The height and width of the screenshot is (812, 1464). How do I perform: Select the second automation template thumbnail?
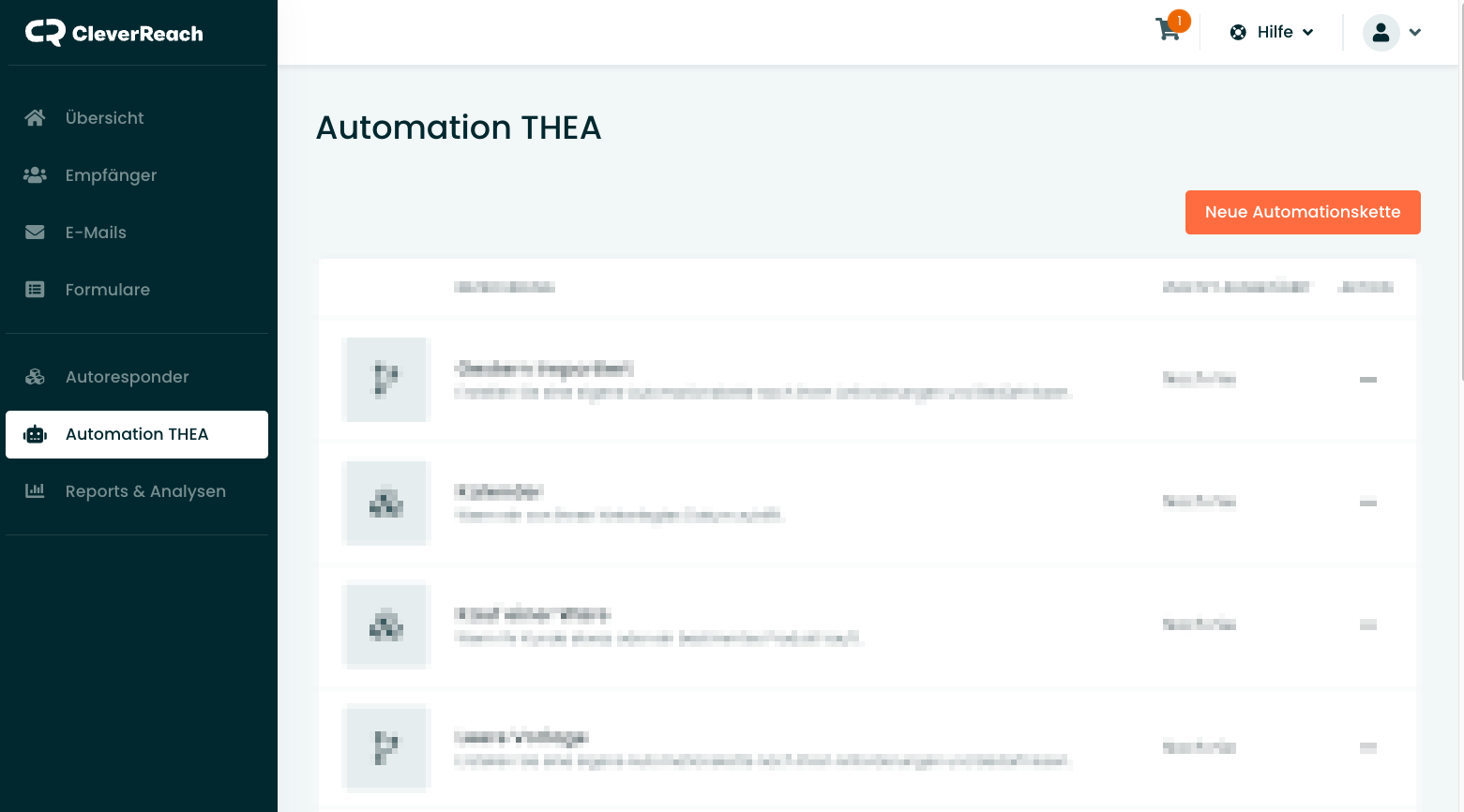pos(386,503)
